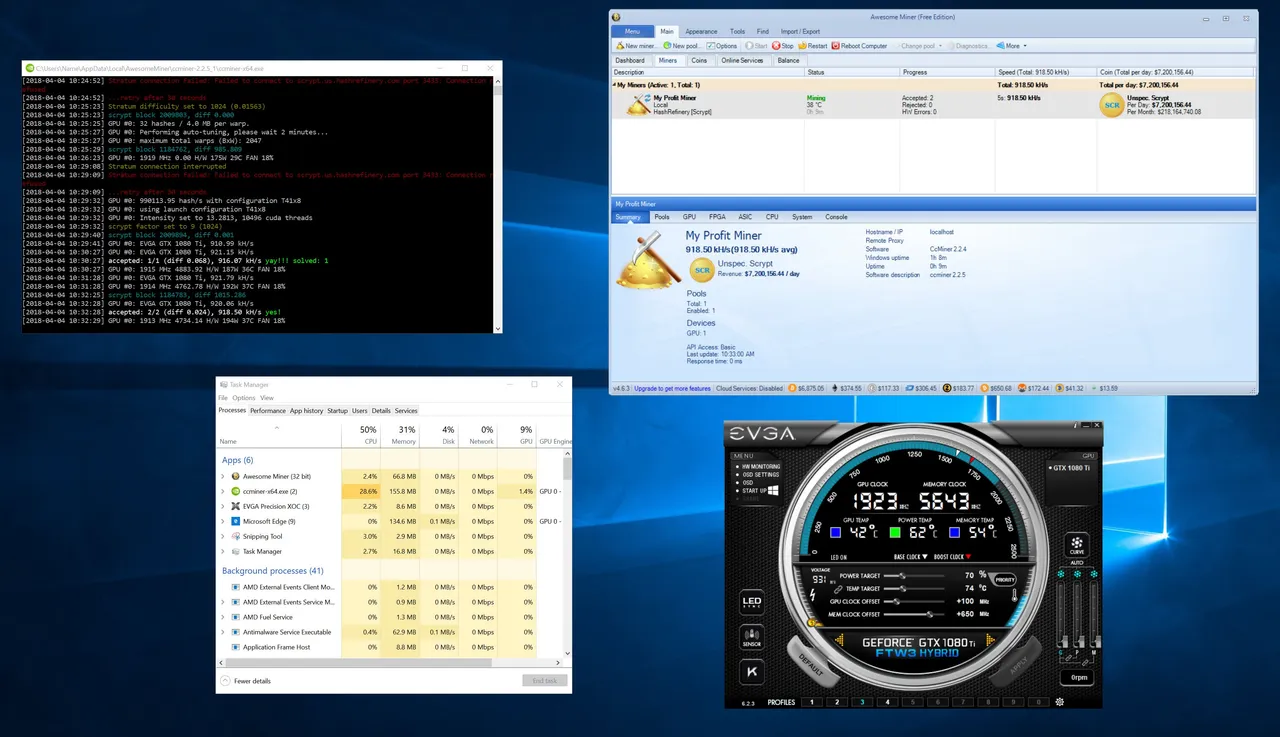Toggle Auto fan mode in EVGA Precision
This screenshot has height=737, width=1280.
pyautogui.click(x=1077, y=563)
